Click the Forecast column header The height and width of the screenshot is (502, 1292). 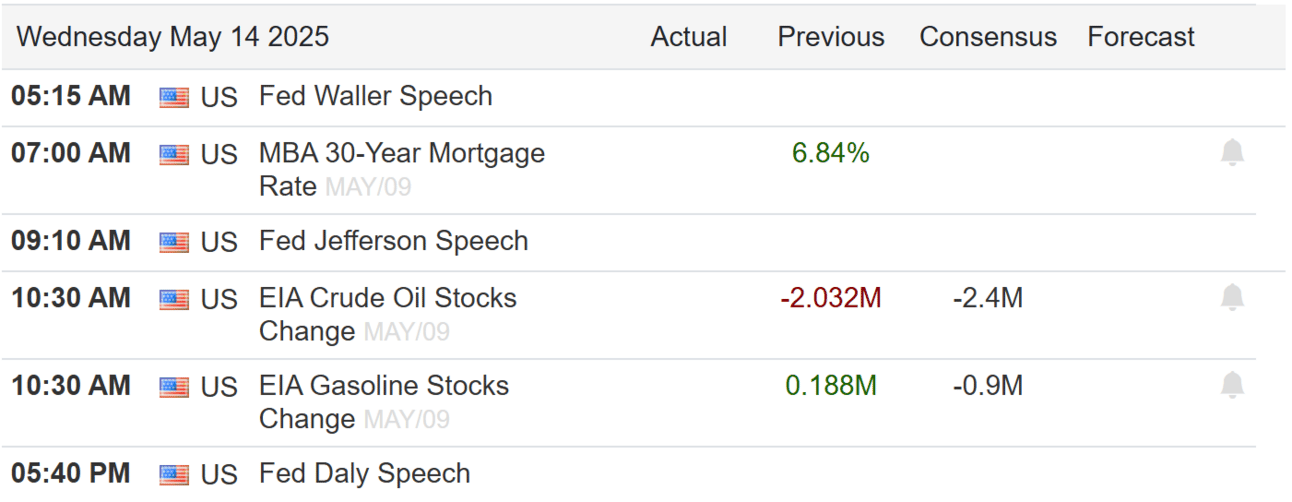pos(1141,37)
